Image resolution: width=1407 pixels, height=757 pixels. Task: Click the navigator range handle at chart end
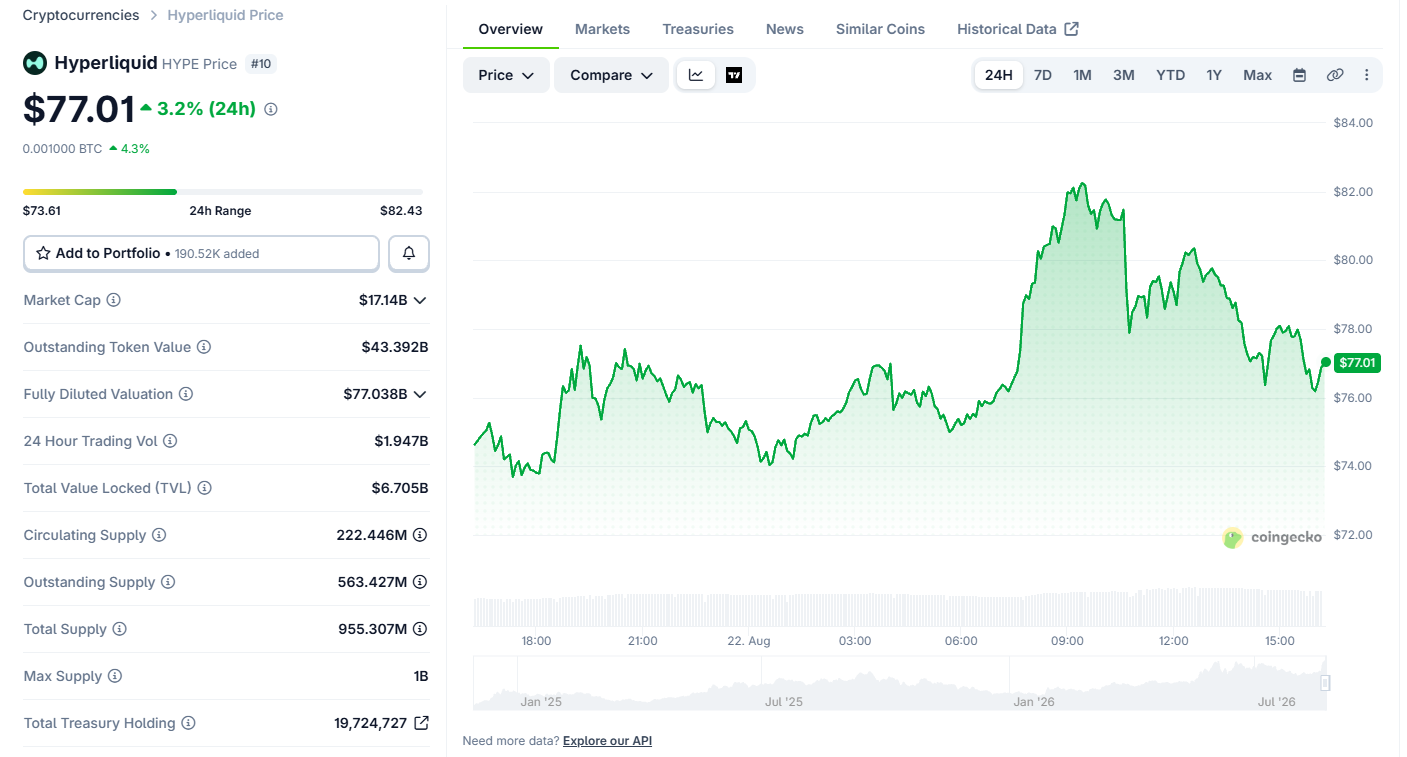pyautogui.click(x=1325, y=683)
